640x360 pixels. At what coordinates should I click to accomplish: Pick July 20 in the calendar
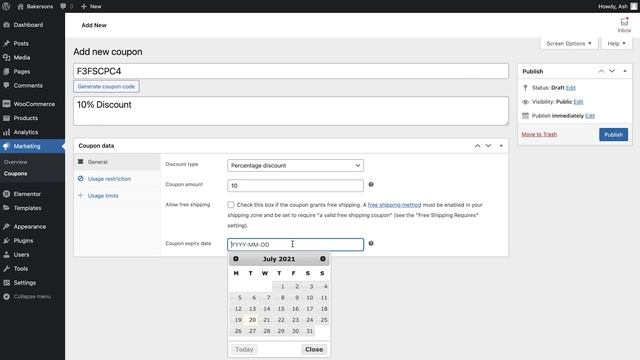(251, 320)
